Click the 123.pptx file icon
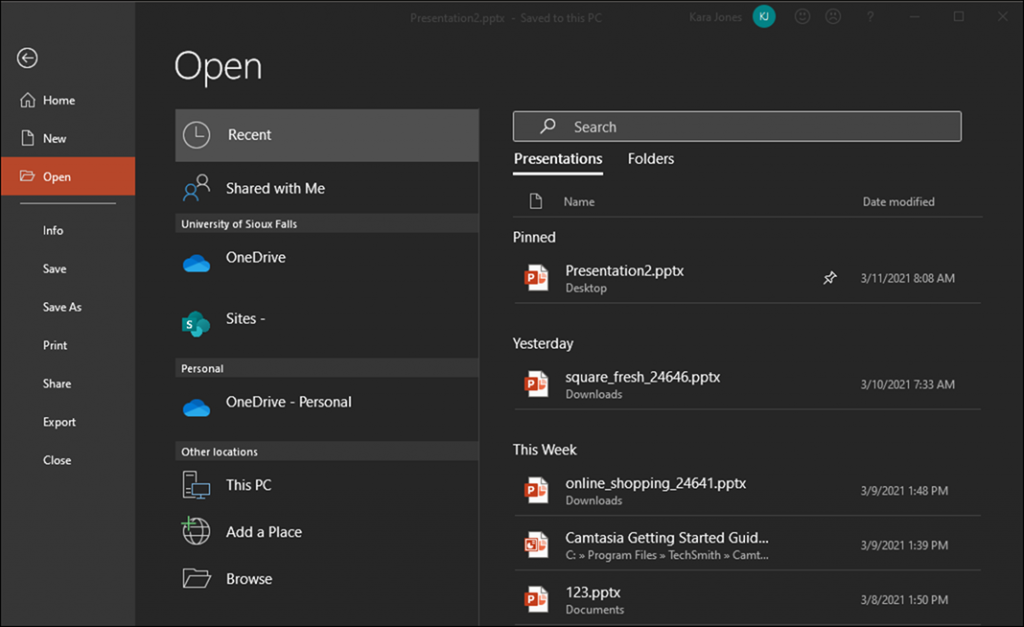This screenshot has height=627, width=1024. [x=536, y=600]
